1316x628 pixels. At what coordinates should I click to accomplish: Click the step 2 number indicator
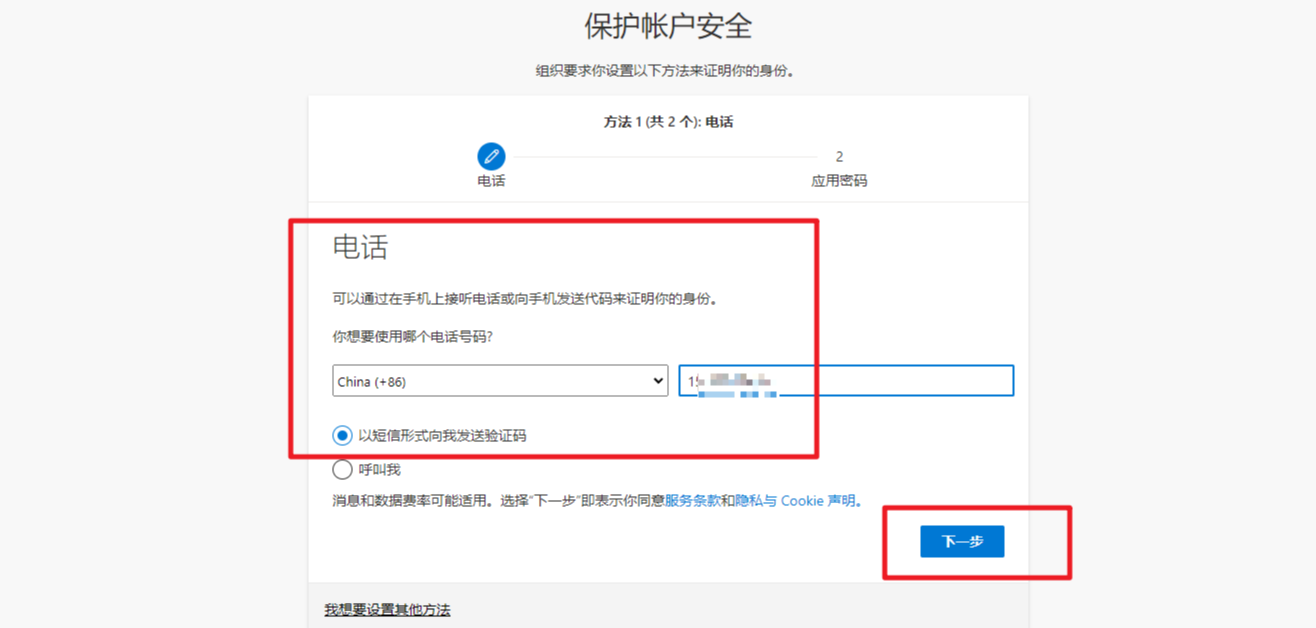(x=839, y=156)
